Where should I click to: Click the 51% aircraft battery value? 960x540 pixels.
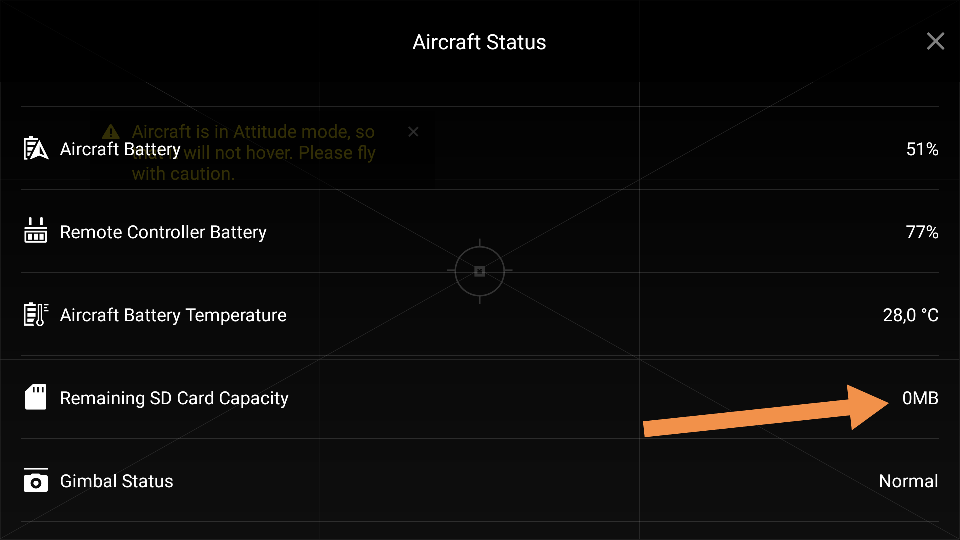pos(922,149)
